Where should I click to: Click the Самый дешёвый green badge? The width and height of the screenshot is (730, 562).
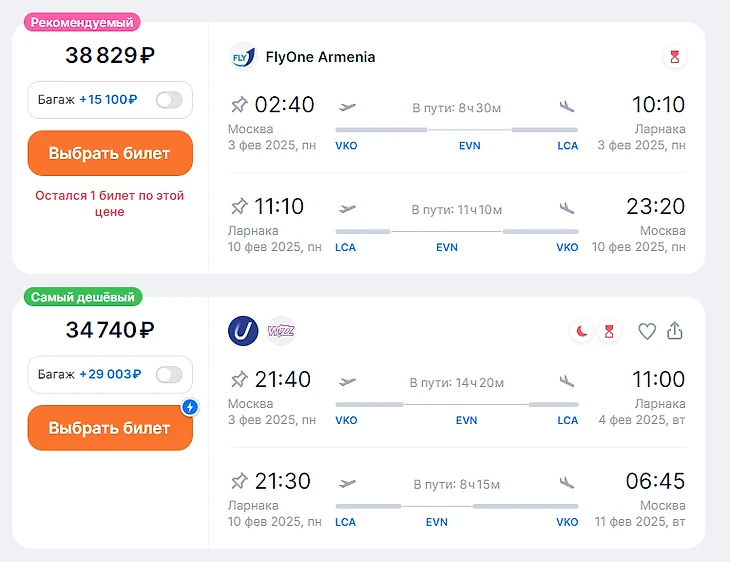tap(85, 297)
